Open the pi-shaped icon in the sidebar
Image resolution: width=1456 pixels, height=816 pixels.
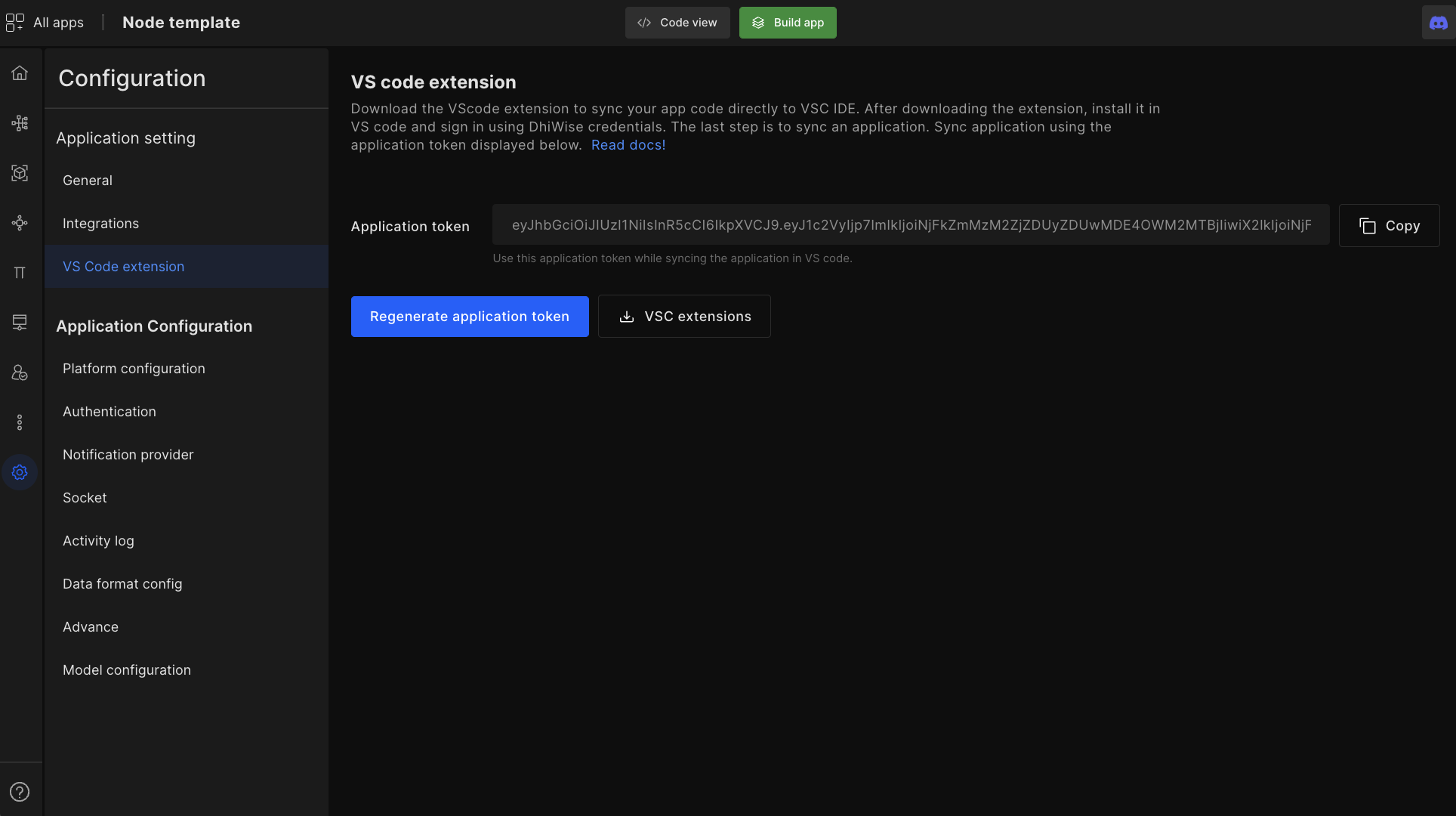pyautogui.click(x=20, y=273)
